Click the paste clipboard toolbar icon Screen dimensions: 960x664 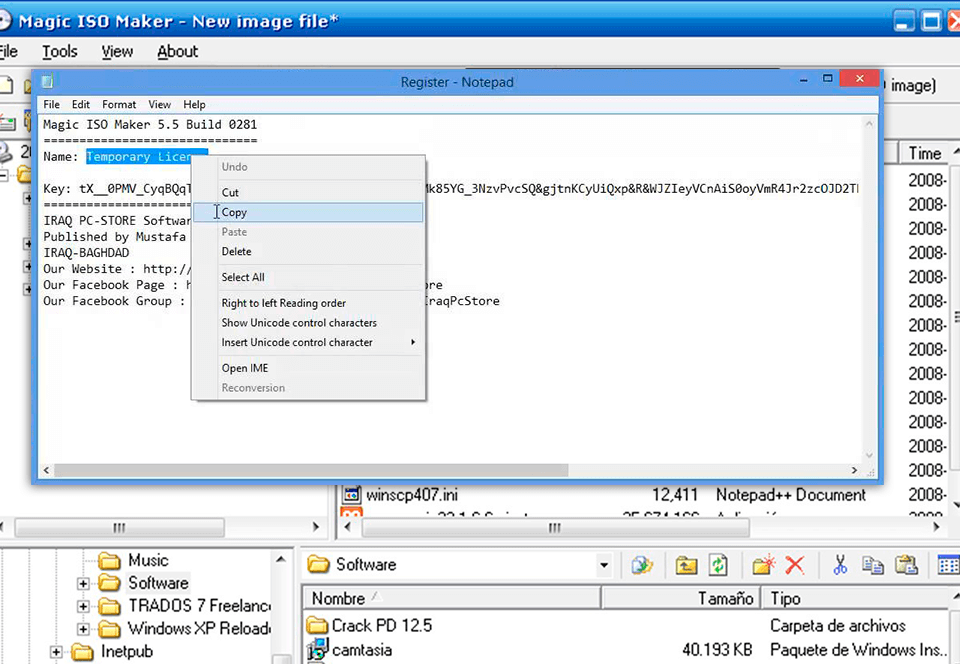coord(906,564)
